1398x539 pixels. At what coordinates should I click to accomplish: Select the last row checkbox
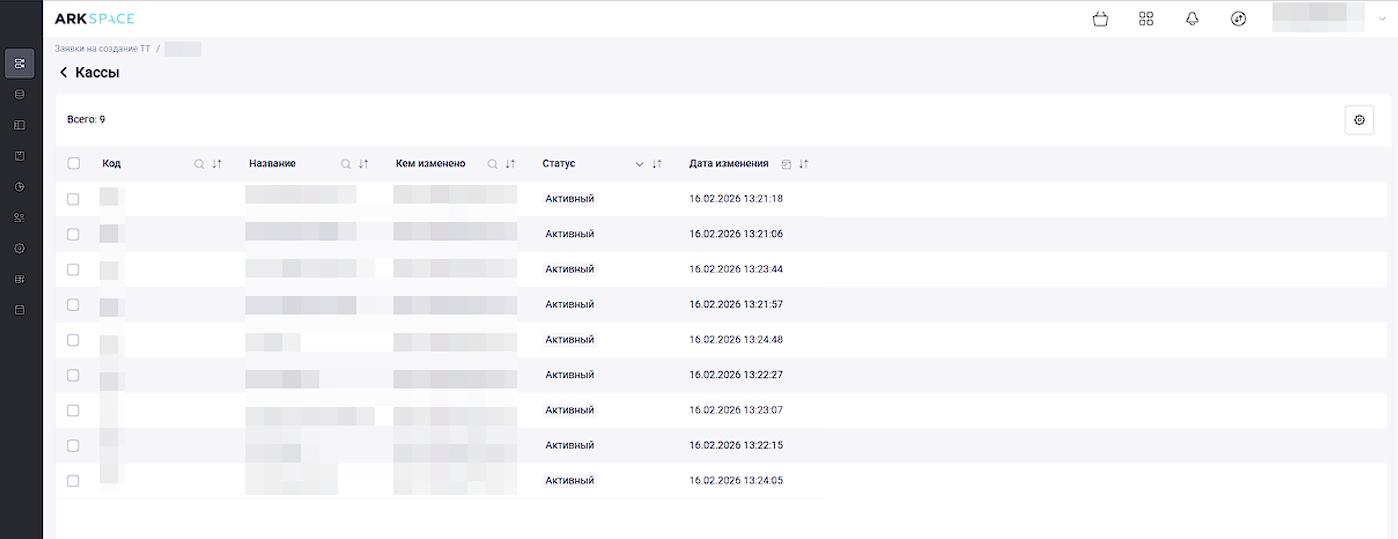(73, 481)
